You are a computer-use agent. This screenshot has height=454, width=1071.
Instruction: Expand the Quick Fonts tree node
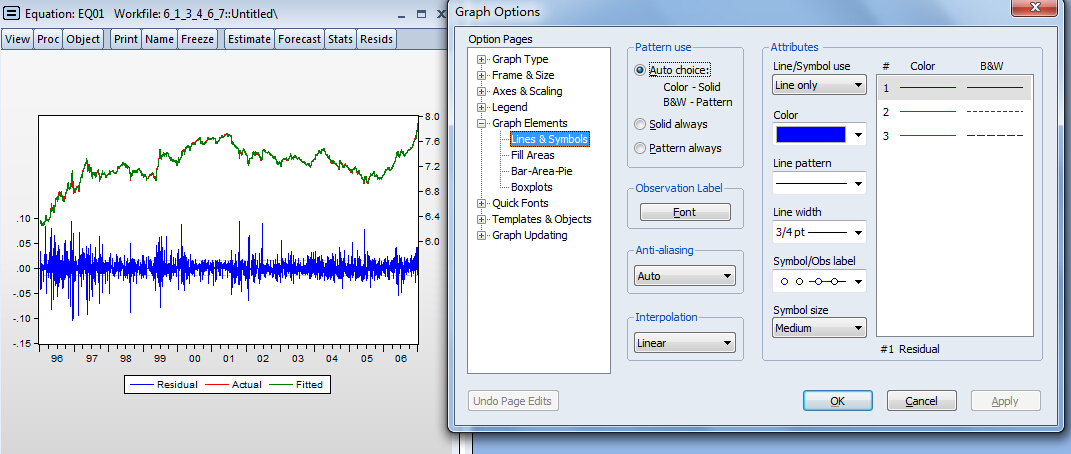click(x=482, y=203)
